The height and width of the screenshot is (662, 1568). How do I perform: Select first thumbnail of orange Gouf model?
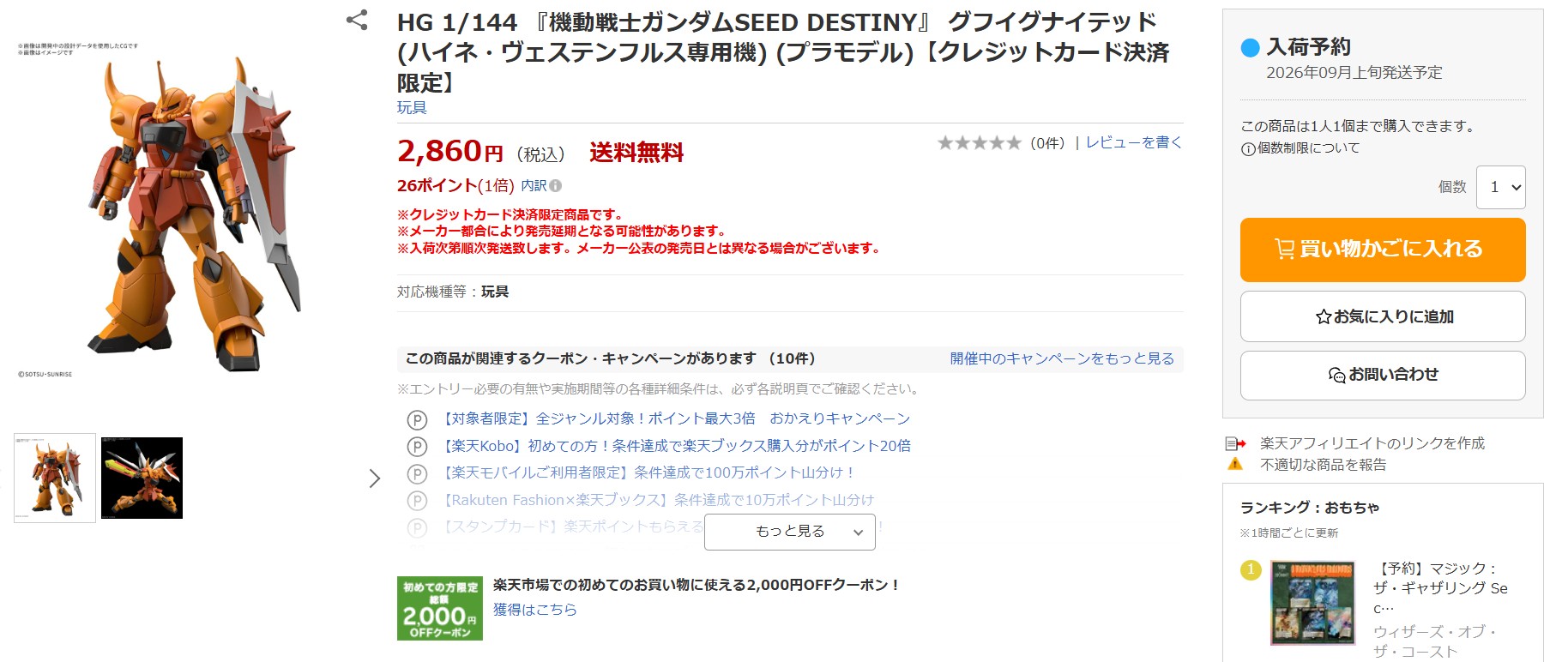[55, 478]
